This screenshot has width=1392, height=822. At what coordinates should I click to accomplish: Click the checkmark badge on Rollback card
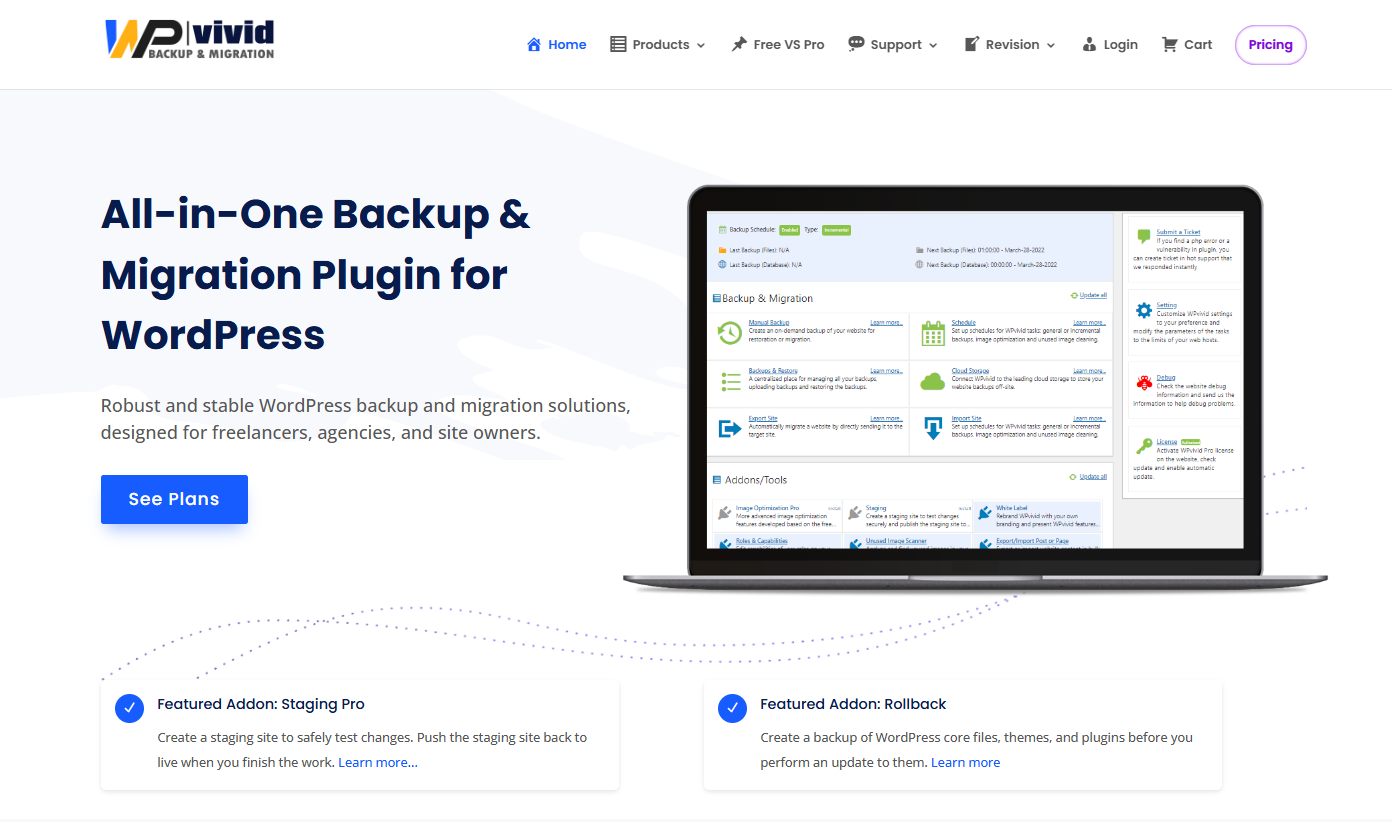733,708
